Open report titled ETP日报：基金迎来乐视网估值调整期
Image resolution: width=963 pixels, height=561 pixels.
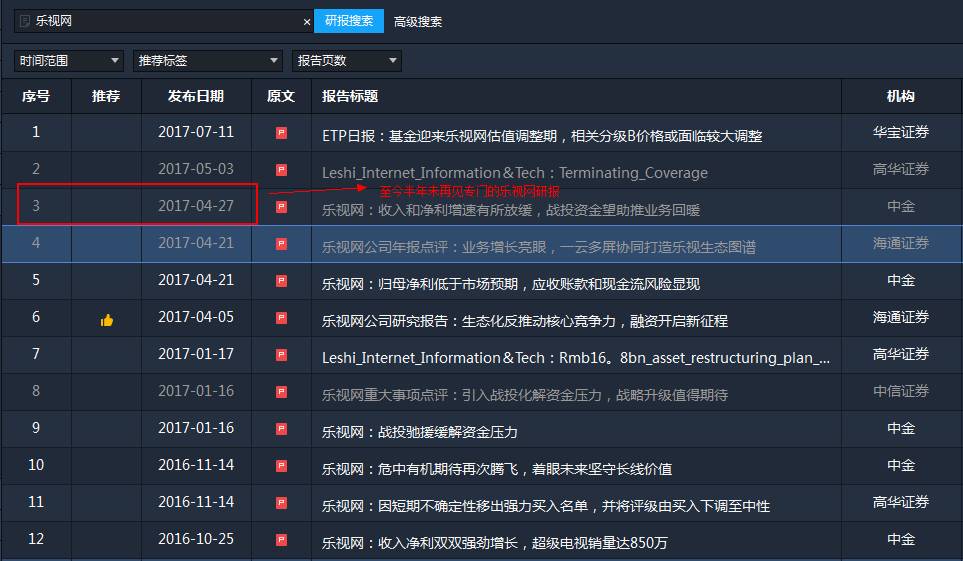(542, 136)
